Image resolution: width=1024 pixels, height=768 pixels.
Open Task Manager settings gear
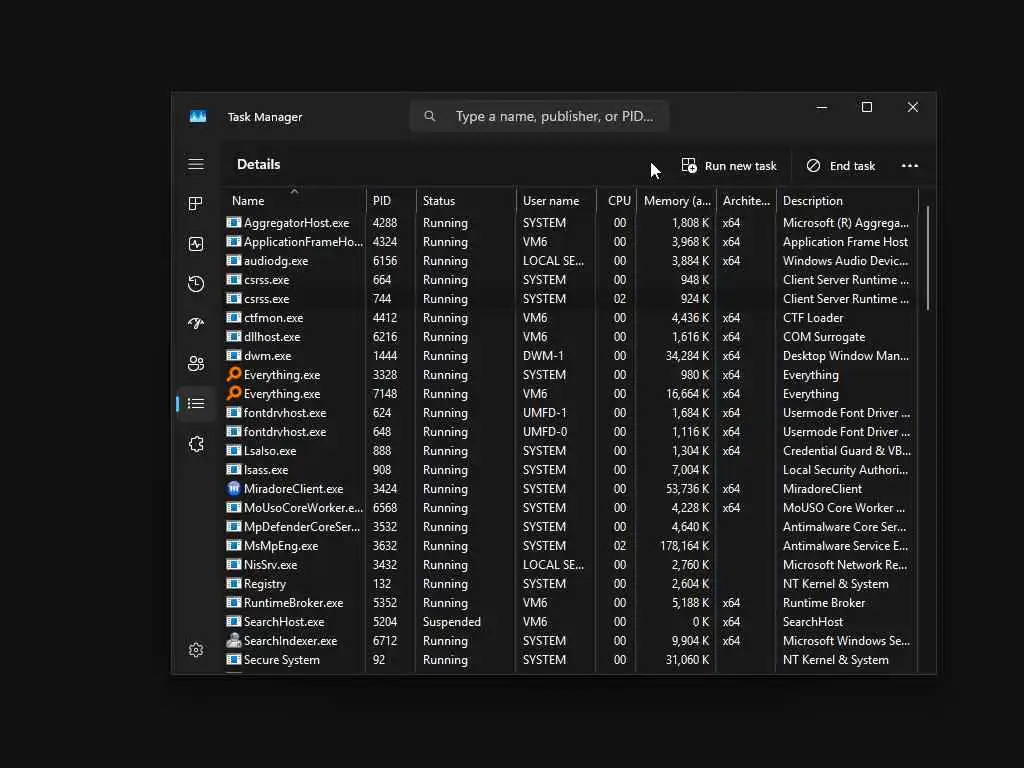[196, 650]
